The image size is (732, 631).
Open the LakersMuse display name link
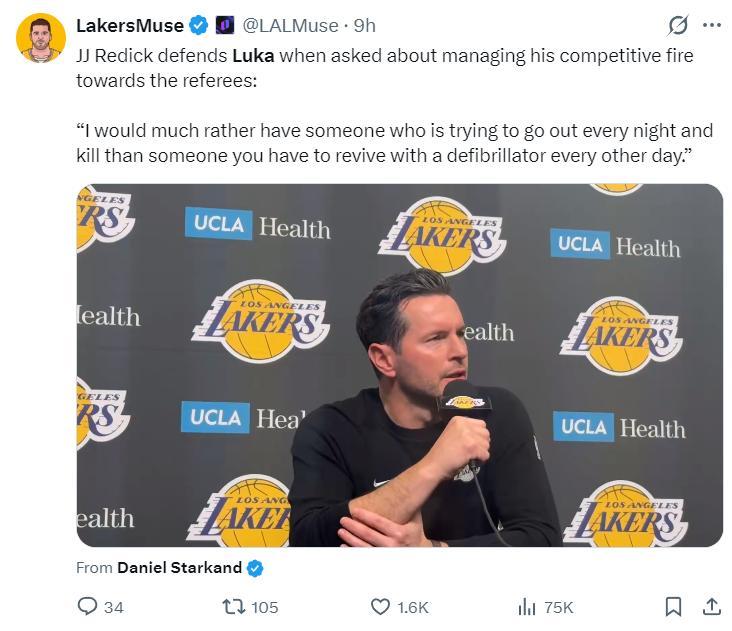point(130,25)
